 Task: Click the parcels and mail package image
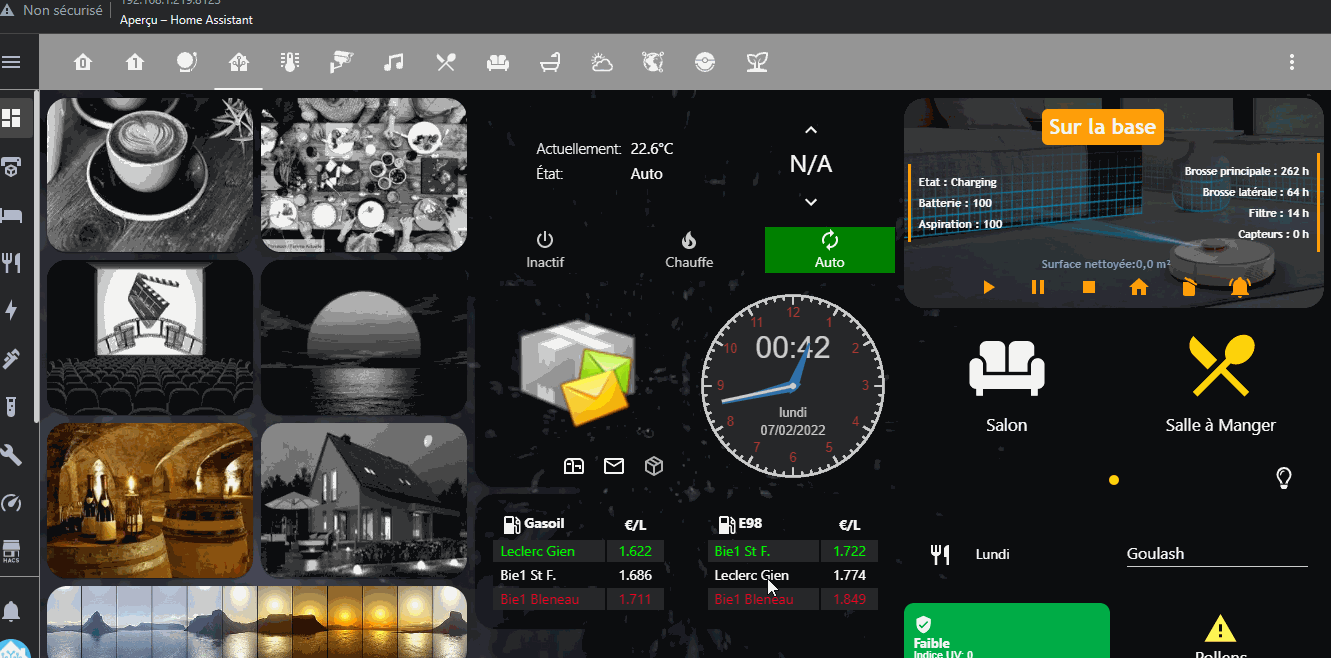[577, 372]
